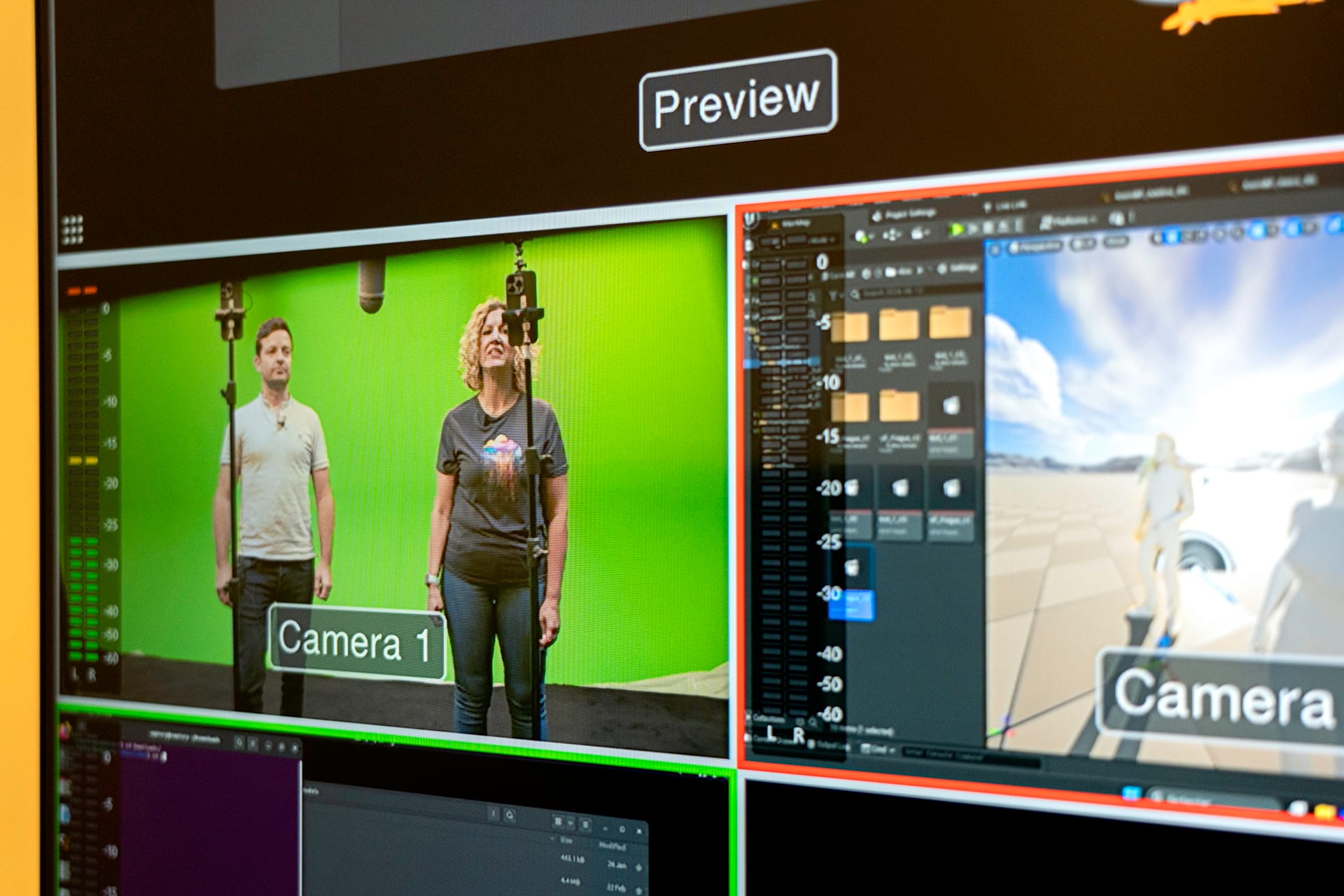The image size is (1344, 896).
Task: Click the Stop button in Unreal play controls
Action: tap(989, 227)
